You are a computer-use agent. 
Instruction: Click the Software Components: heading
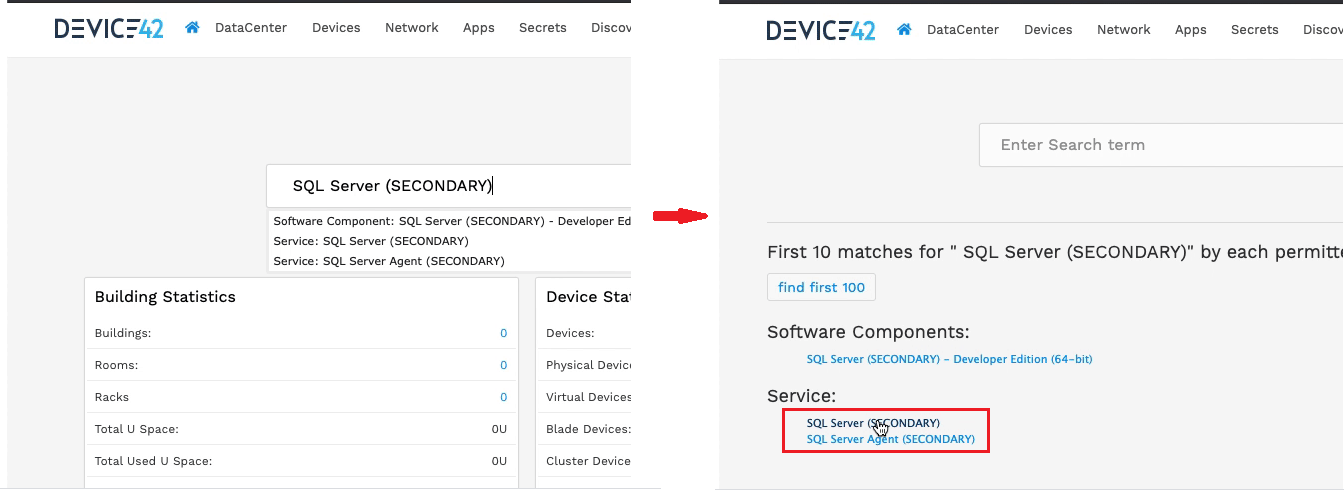click(x=868, y=332)
